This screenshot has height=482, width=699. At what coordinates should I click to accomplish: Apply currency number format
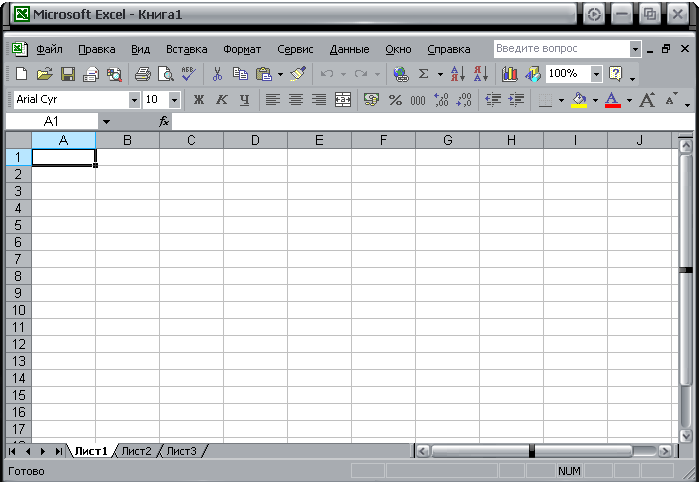pos(371,100)
